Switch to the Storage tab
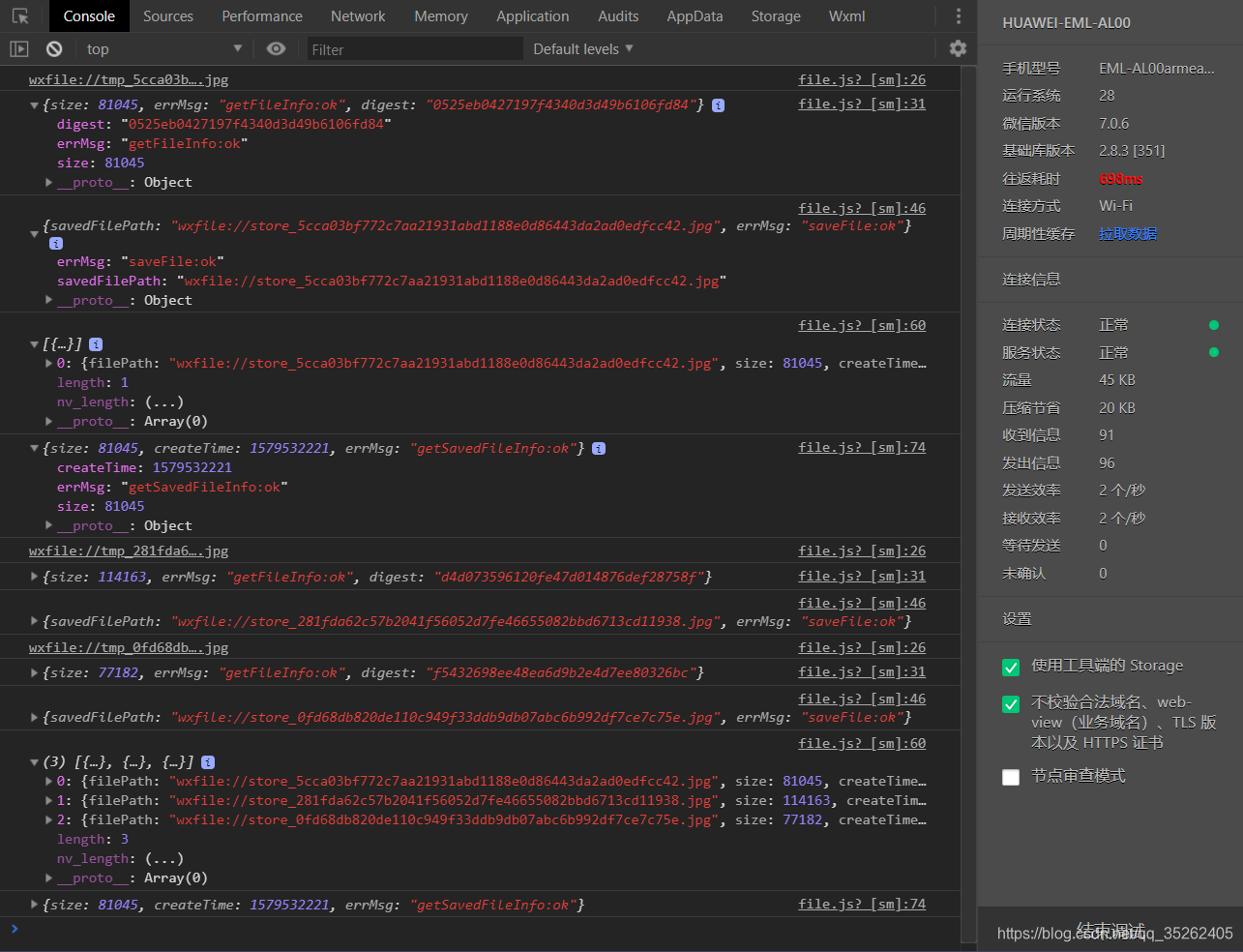Screen dimensions: 1243x952 click(x=776, y=16)
